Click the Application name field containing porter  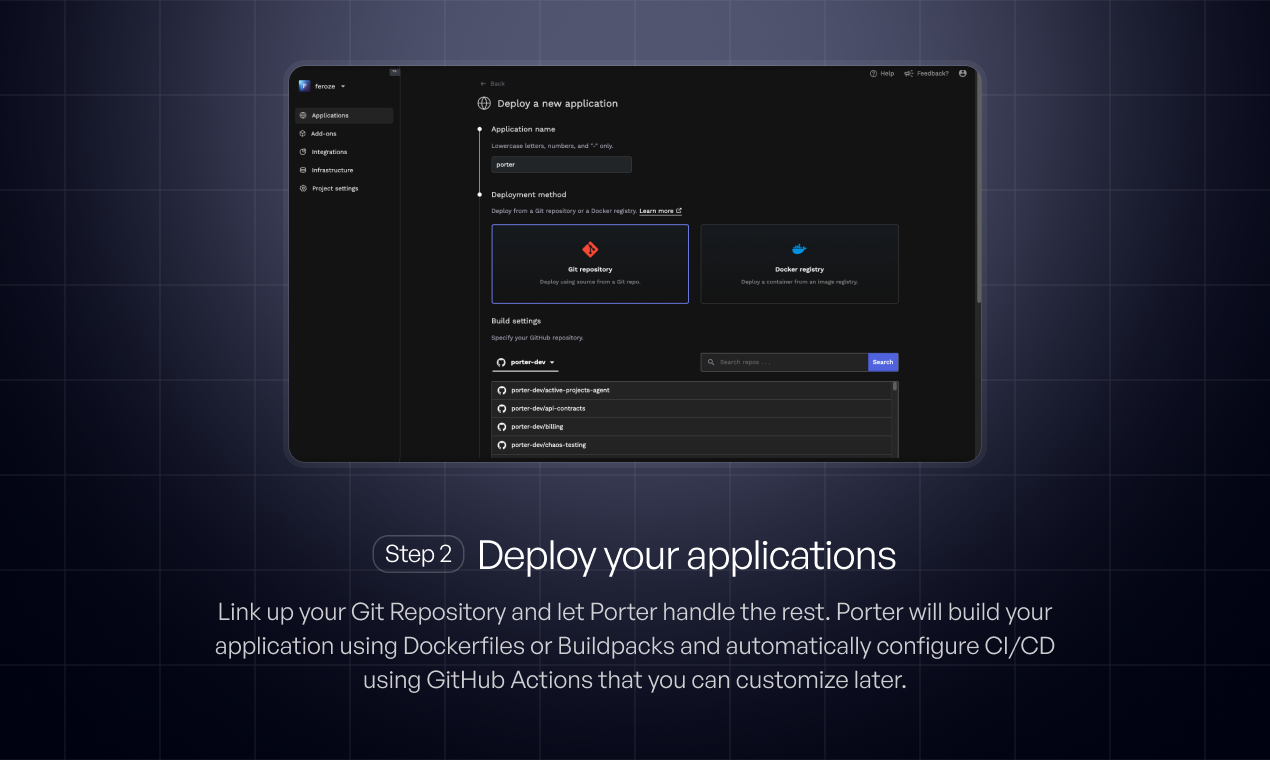coord(561,164)
